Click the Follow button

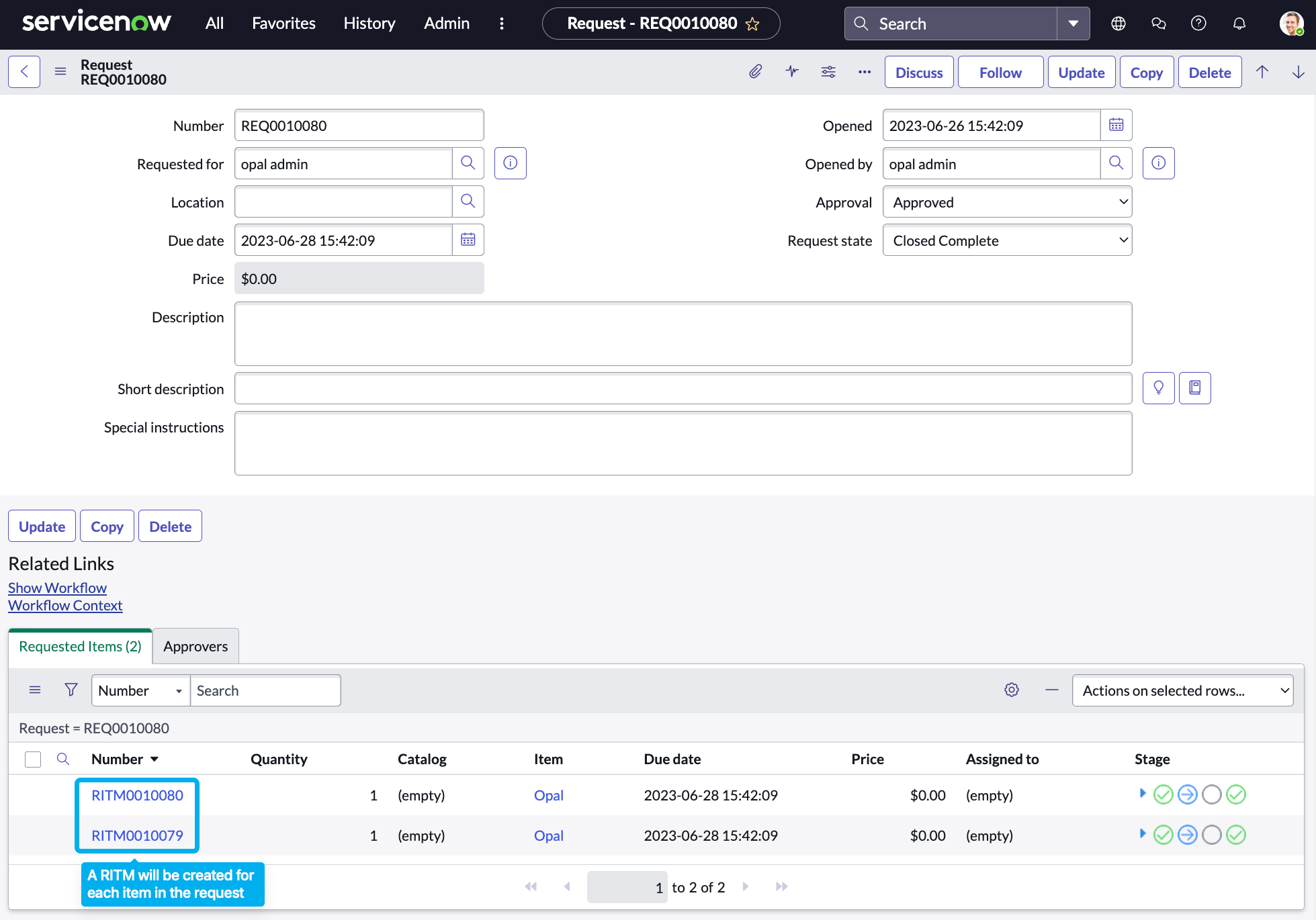(x=1000, y=73)
